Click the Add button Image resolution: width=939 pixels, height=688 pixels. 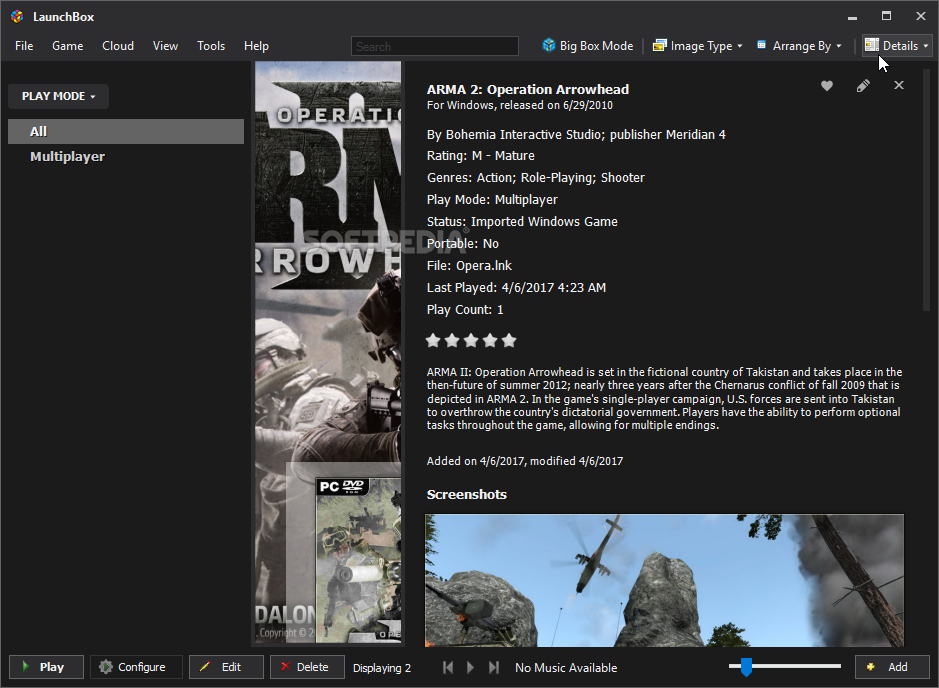892,667
